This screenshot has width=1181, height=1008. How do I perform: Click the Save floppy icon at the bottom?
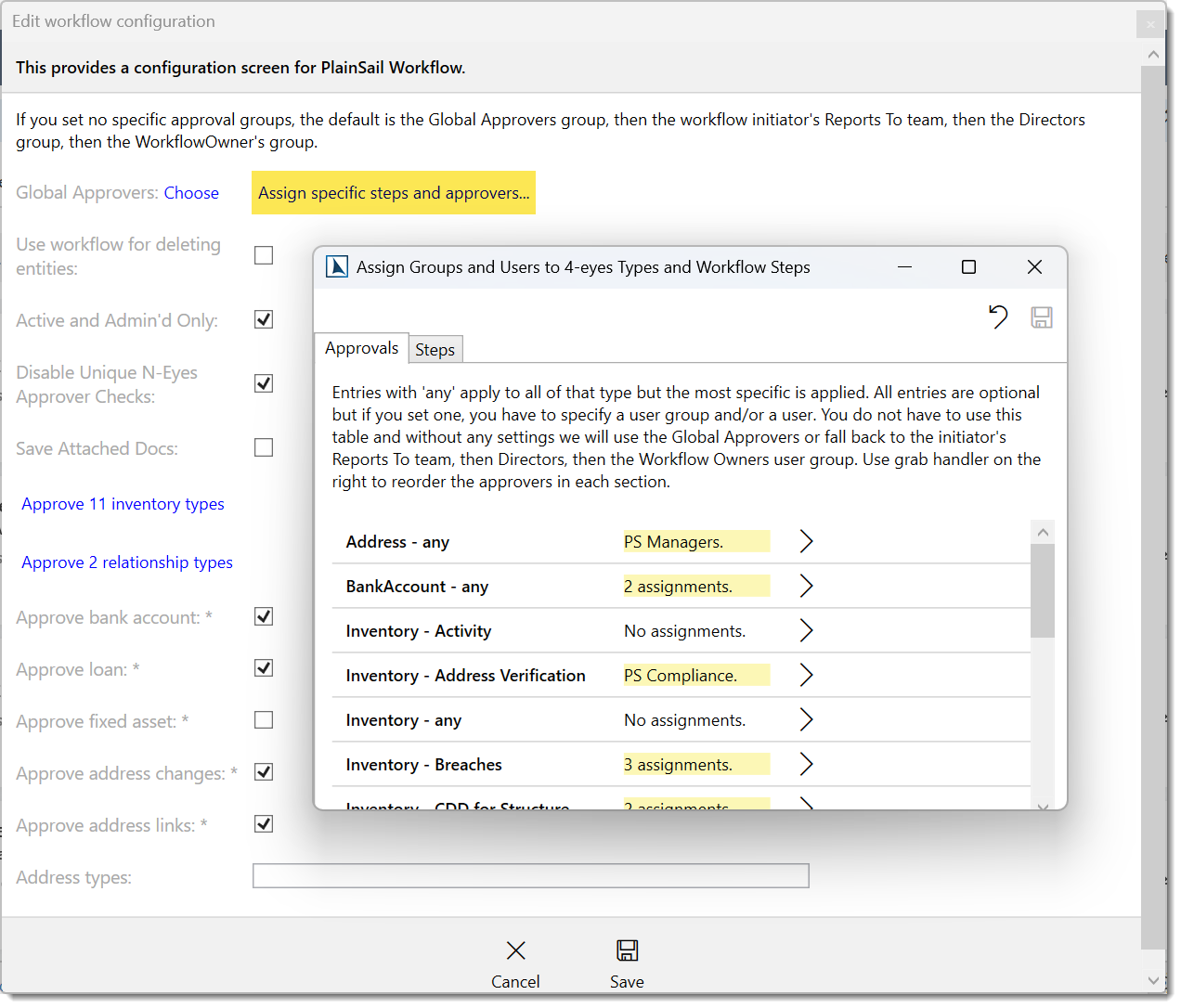(x=626, y=950)
